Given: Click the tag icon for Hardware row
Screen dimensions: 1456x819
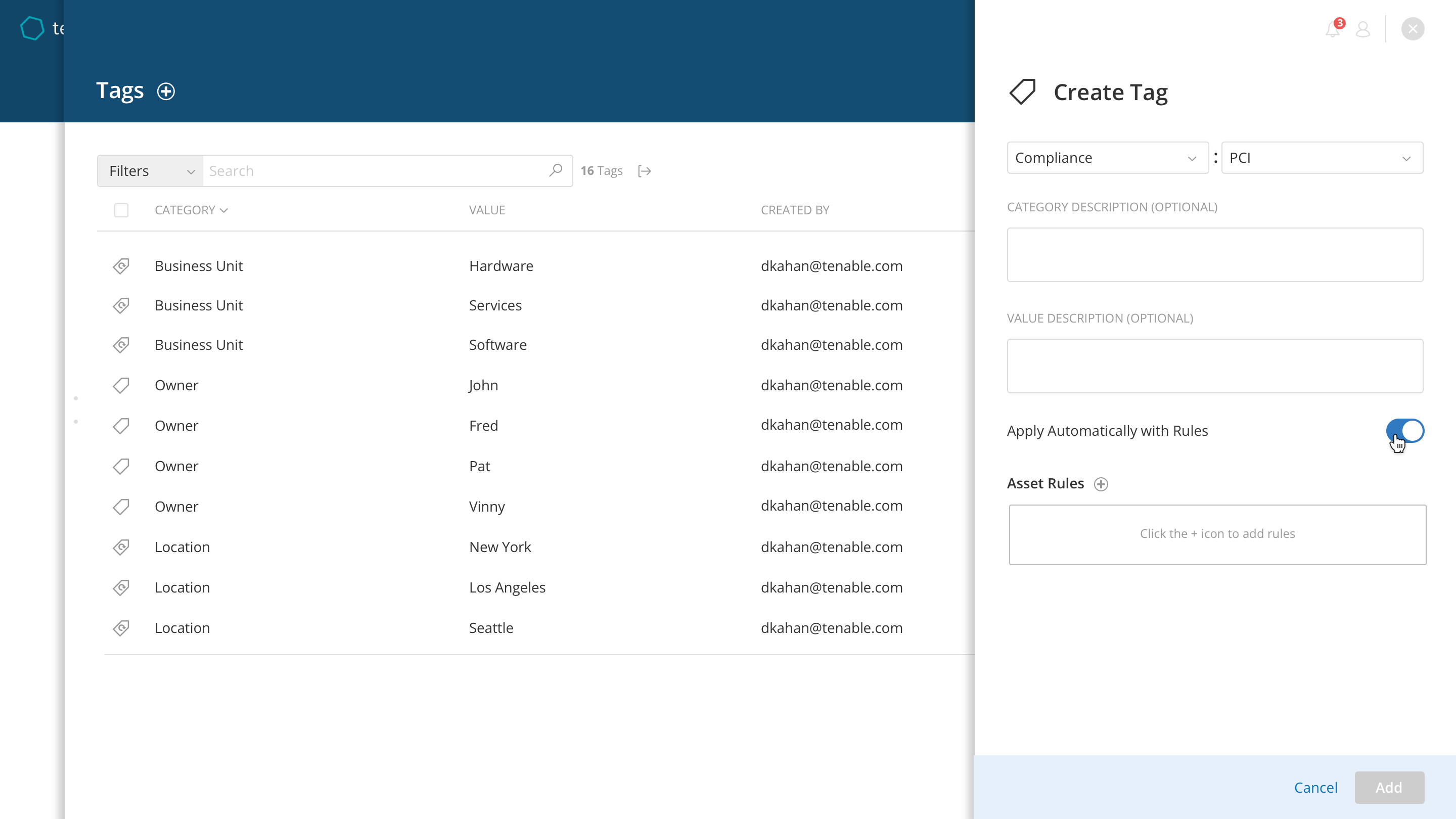Looking at the screenshot, I should point(121,265).
